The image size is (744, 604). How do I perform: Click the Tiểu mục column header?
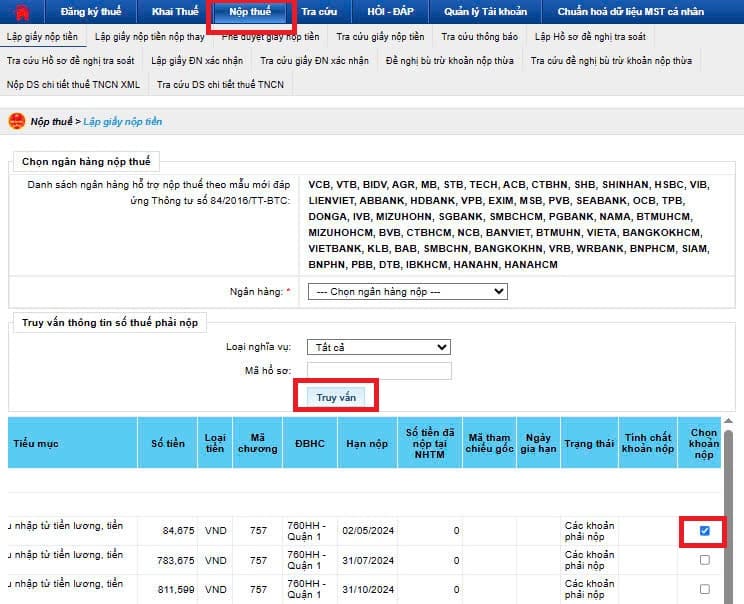pyautogui.click(x=73, y=443)
